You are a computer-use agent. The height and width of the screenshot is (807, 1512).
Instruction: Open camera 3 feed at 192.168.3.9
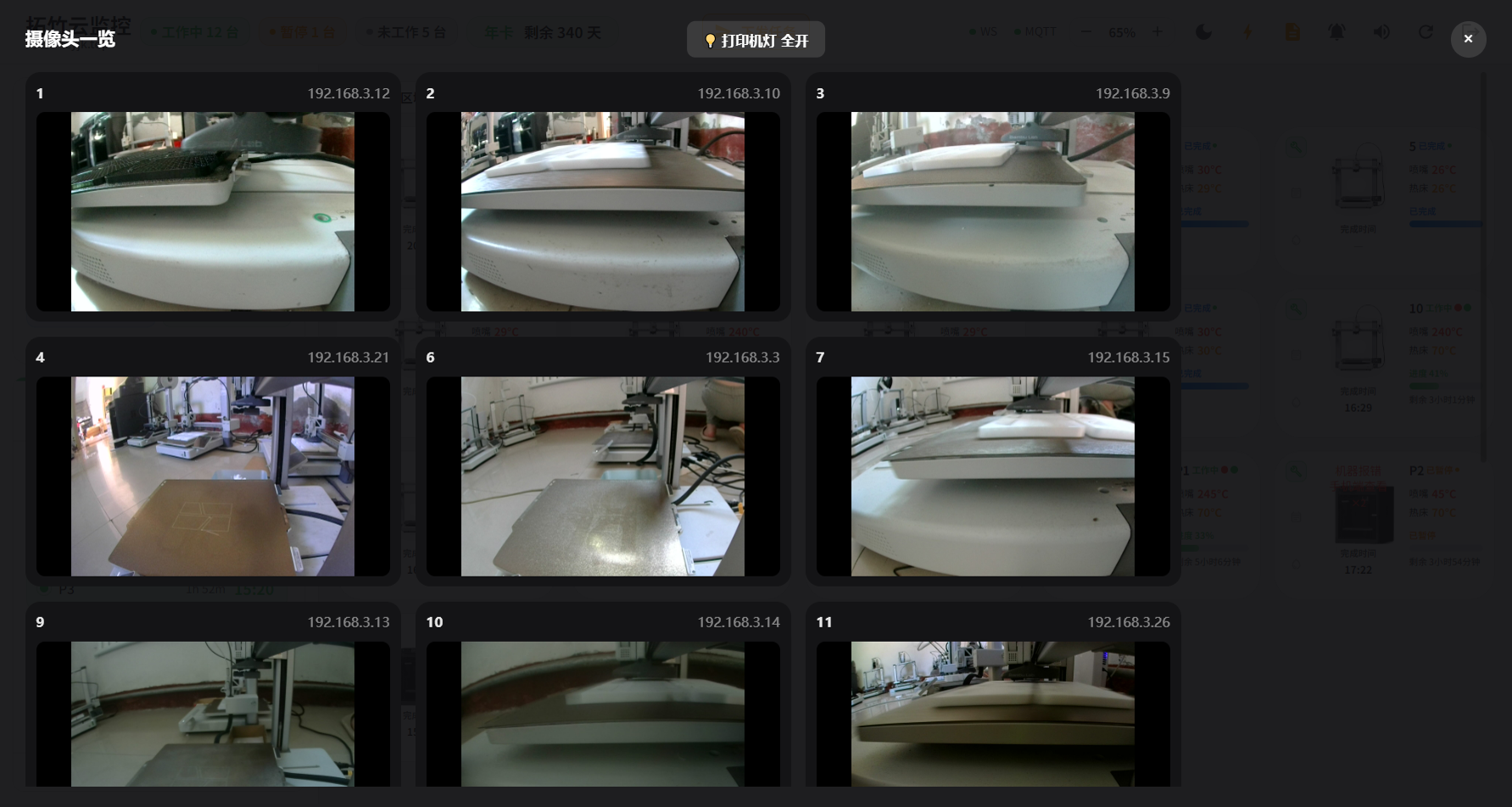pos(993,212)
